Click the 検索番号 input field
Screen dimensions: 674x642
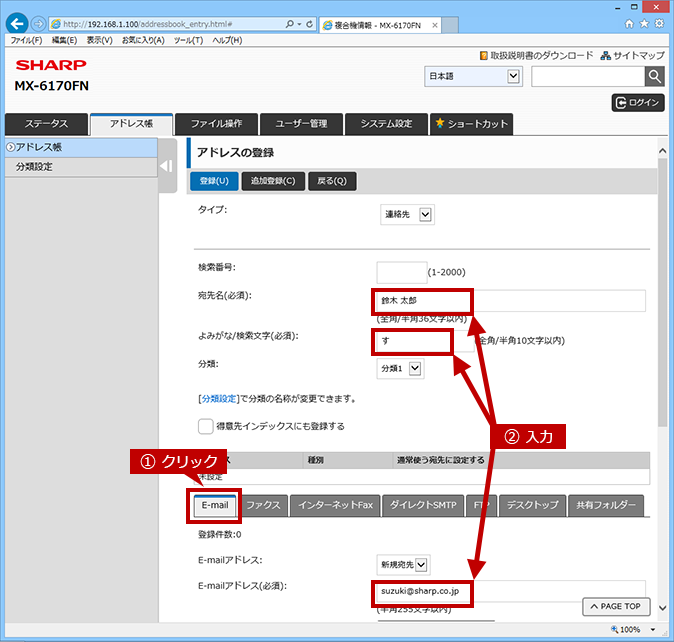[401, 272]
